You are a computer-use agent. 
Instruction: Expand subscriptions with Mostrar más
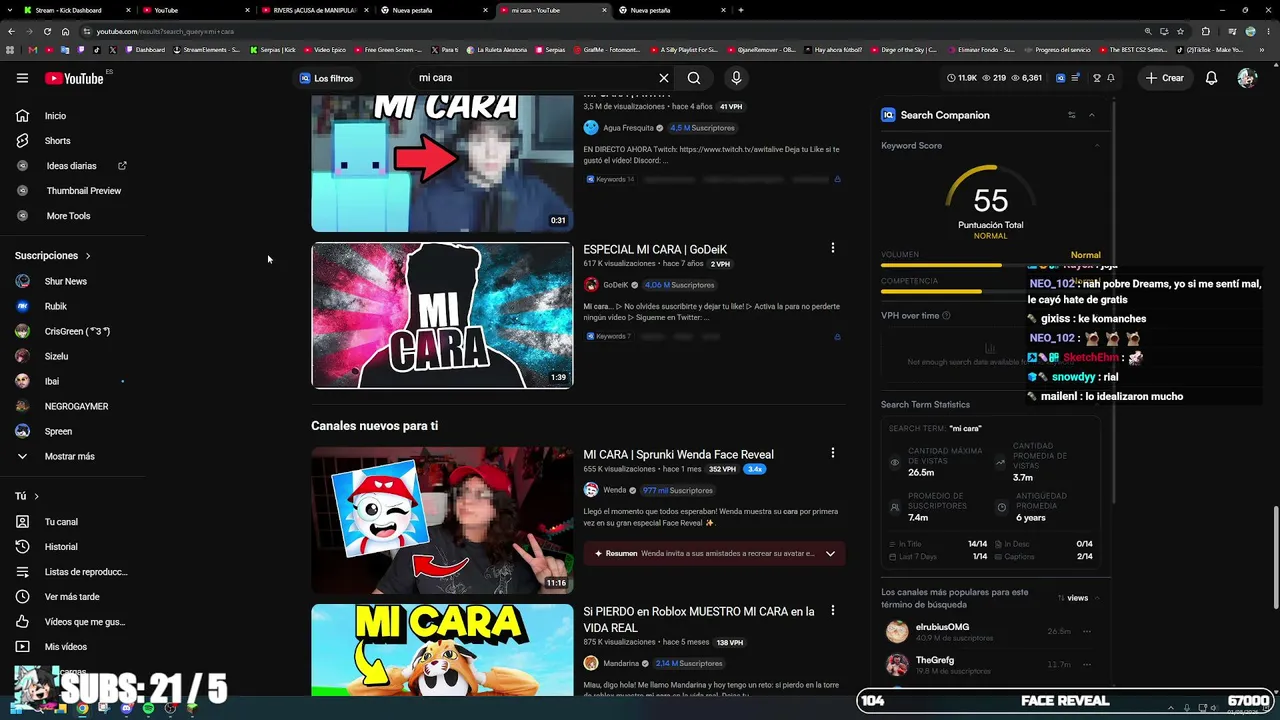tap(69, 457)
